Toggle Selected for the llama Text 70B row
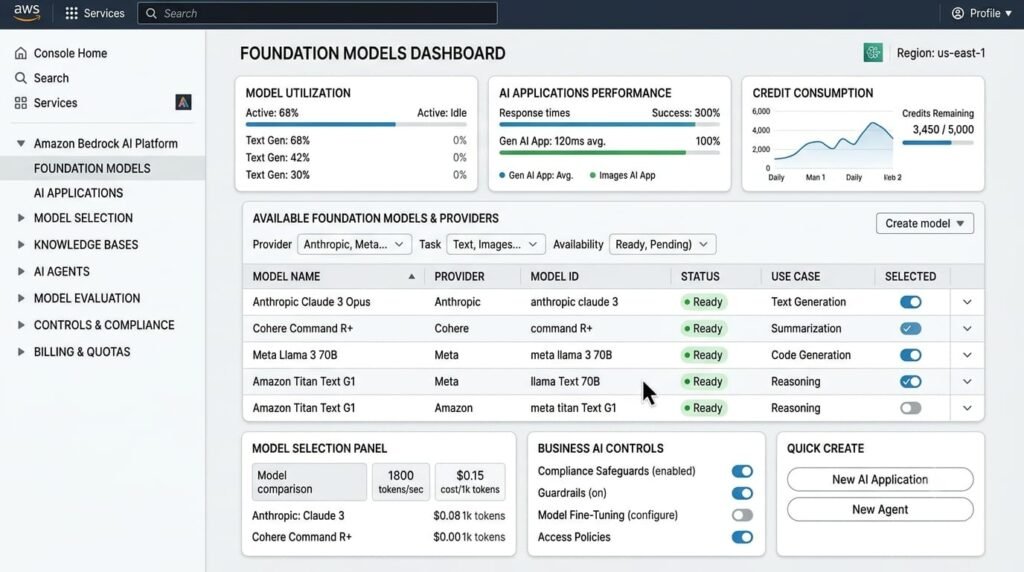 (x=910, y=381)
